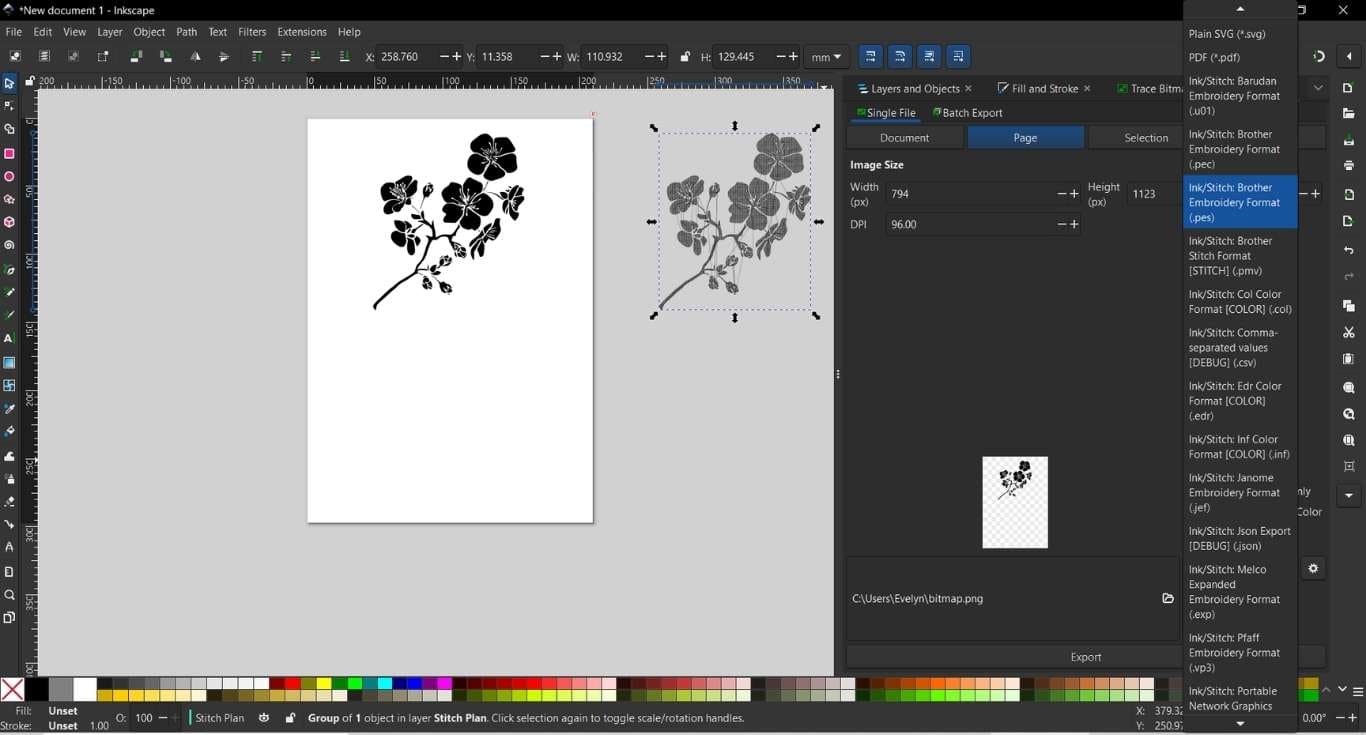Activate the Text tool
The image size is (1366, 735).
point(9,339)
